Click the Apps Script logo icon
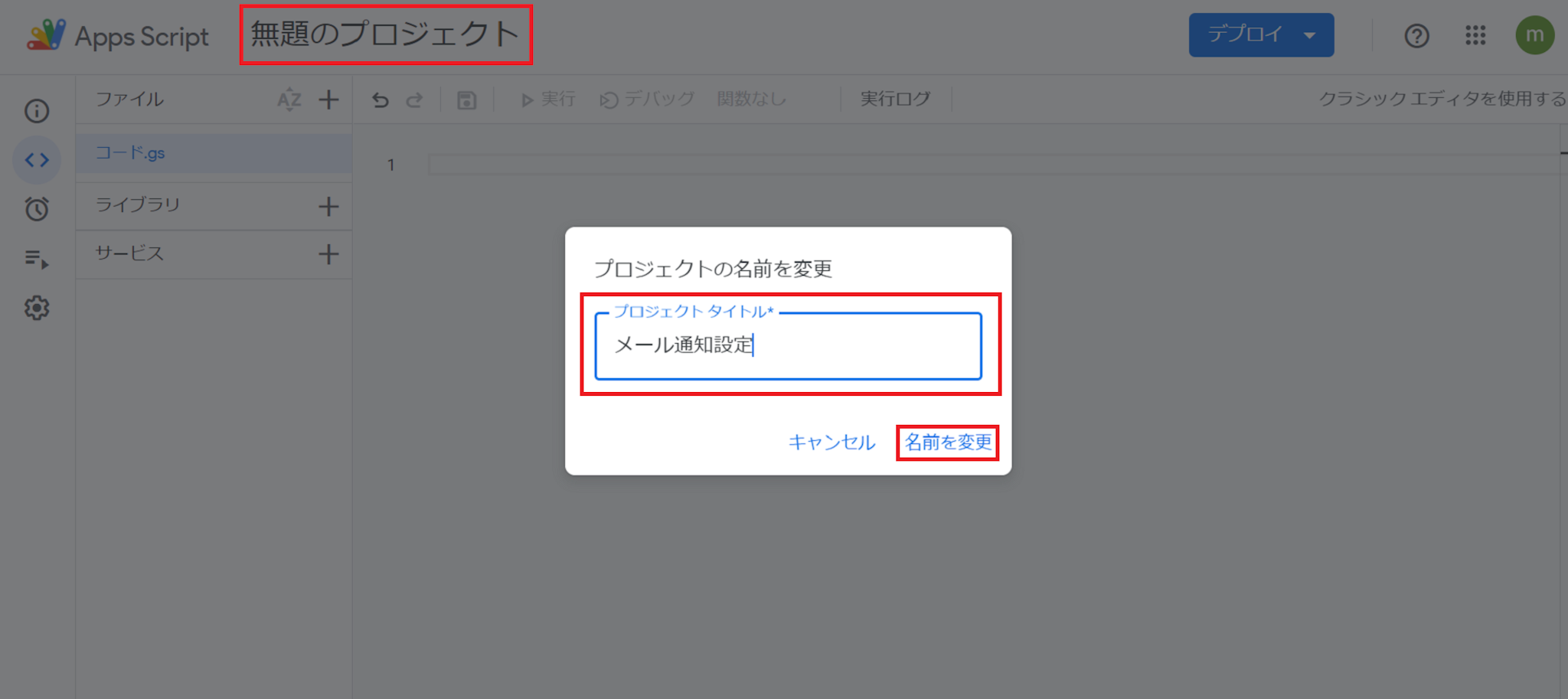Image resolution: width=1568 pixels, height=699 pixels. click(46, 35)
